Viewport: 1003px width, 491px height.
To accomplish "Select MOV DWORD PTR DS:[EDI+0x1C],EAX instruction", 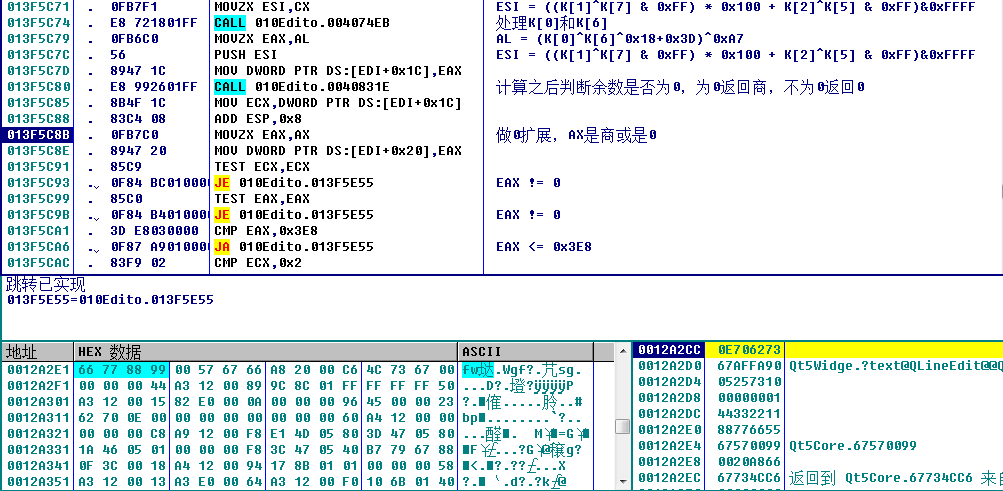I will pyautogui.click(x=338, y=71).
